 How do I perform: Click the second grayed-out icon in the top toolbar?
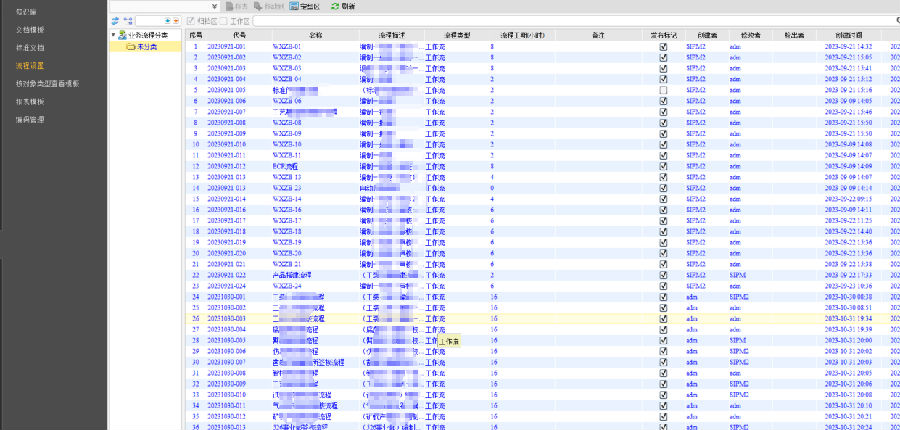coord(257,6)
